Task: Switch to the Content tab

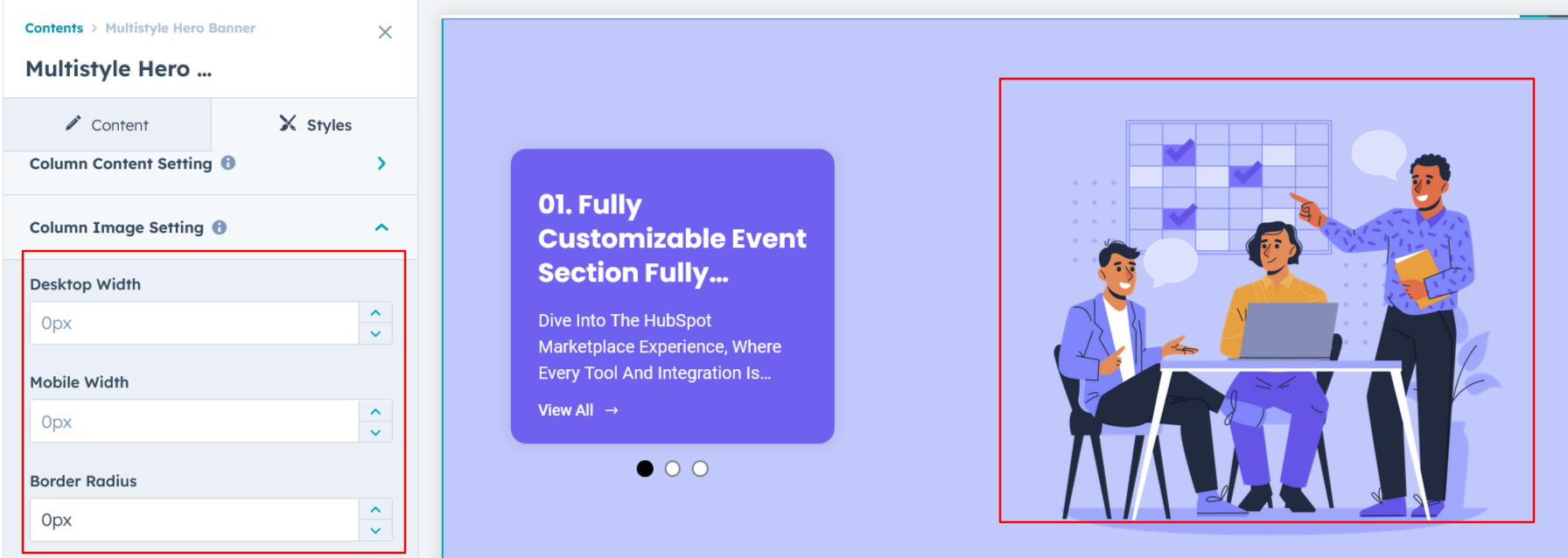Action: 107,125
